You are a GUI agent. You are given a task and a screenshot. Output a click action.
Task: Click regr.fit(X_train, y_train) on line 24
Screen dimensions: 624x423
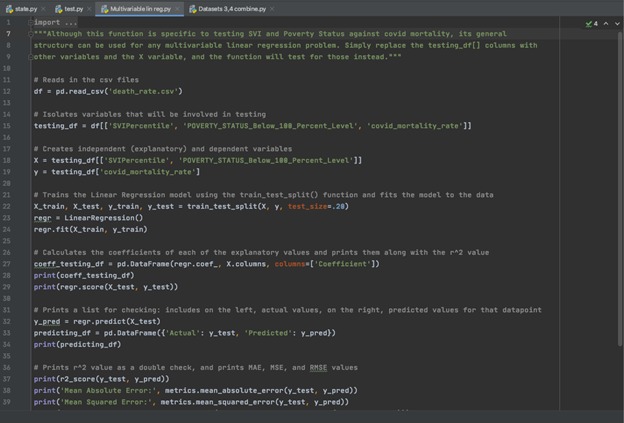pyautogui.click(x=91, y=229)
